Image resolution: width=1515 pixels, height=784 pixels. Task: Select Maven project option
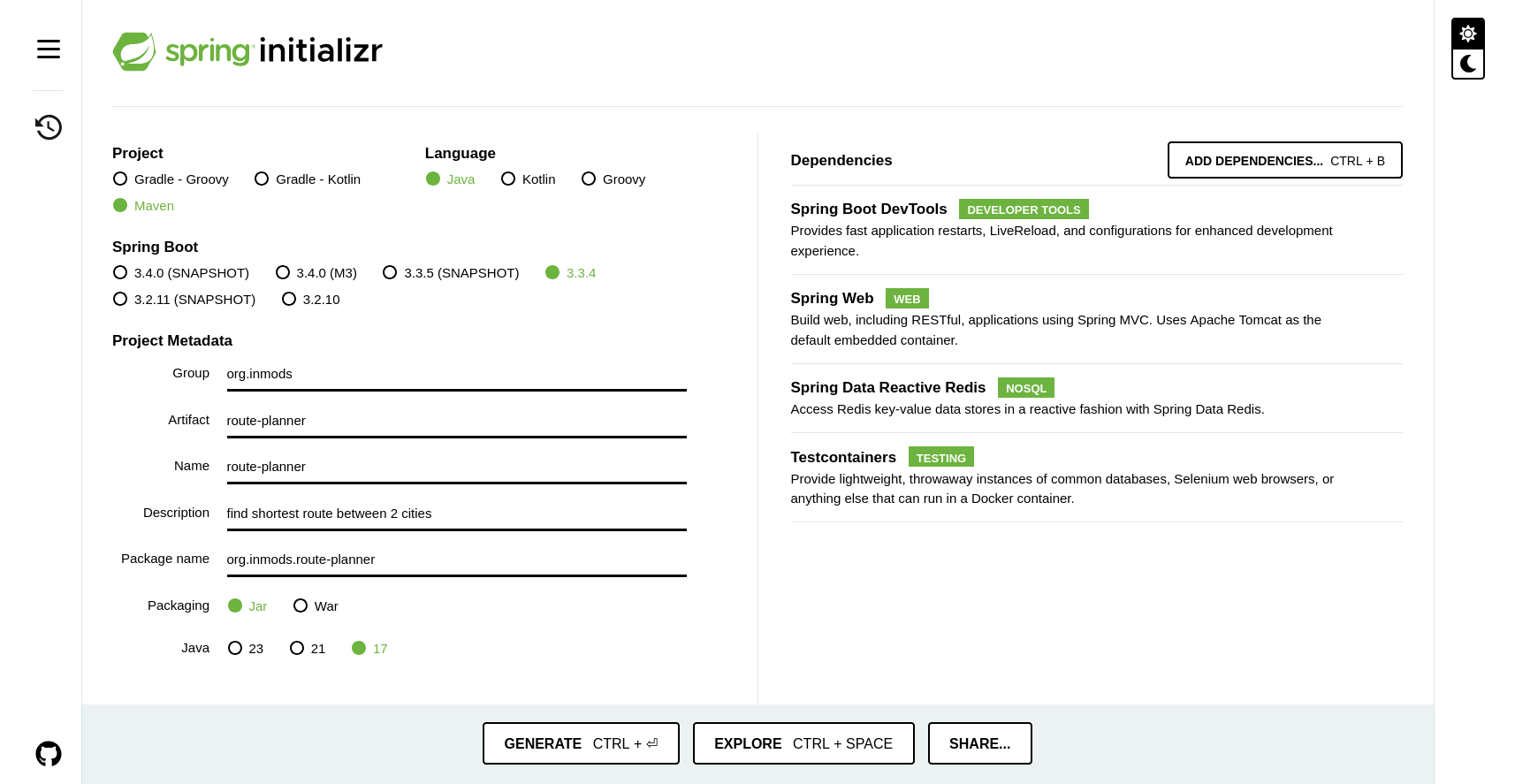143,206
